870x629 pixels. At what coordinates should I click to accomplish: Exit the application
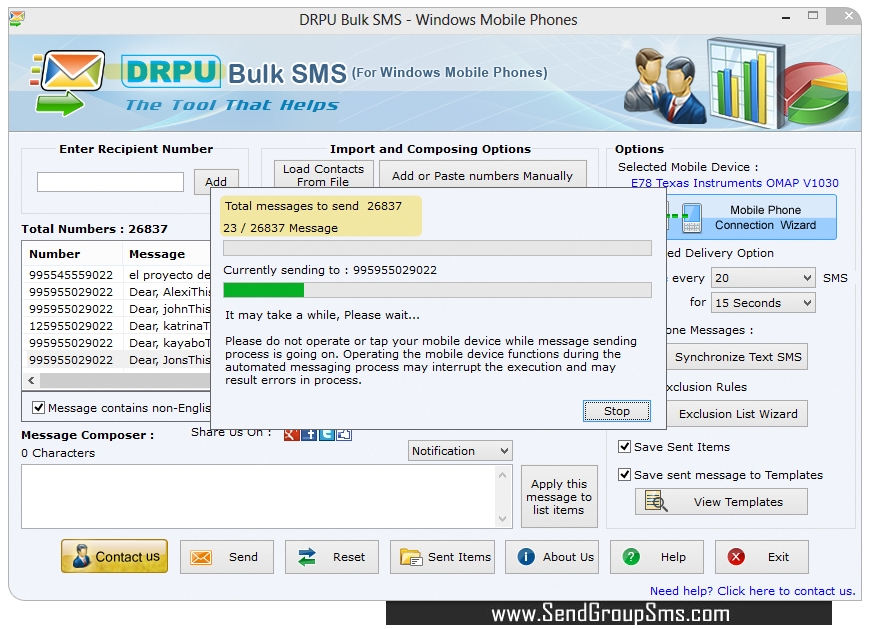point(762,557)
